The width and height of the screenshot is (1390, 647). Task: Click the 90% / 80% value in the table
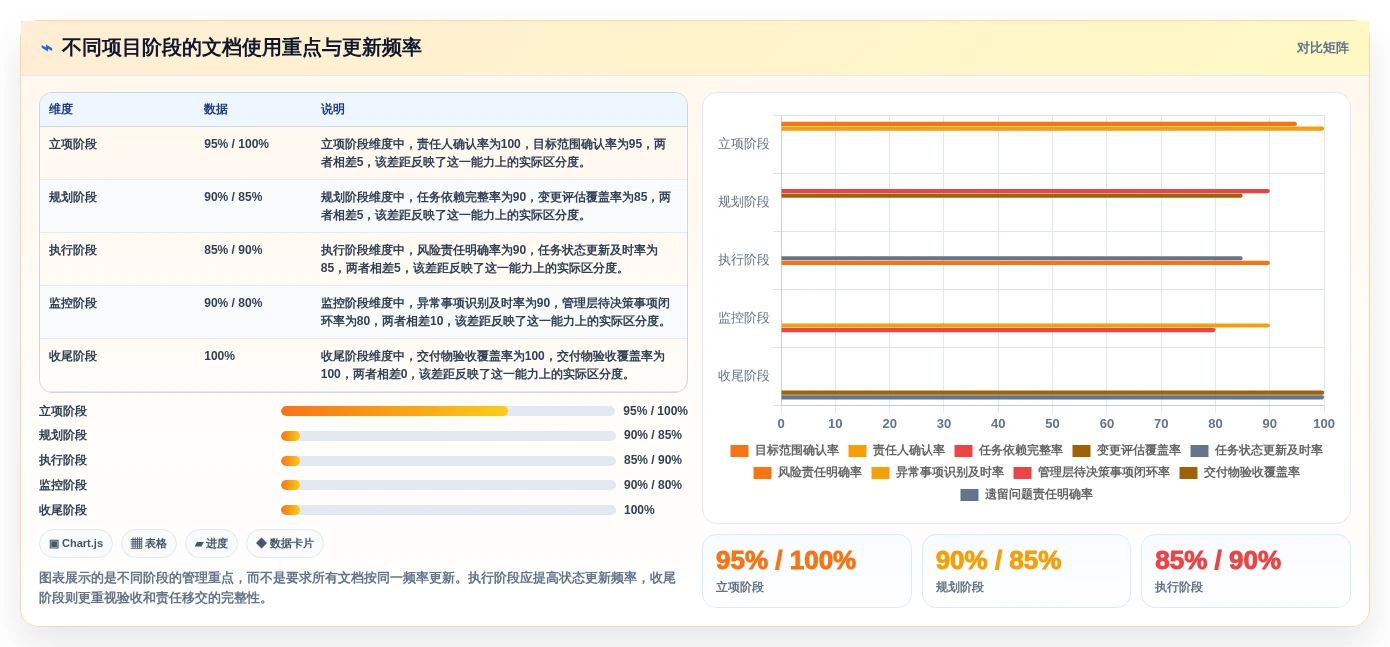(x=233, y=303)
